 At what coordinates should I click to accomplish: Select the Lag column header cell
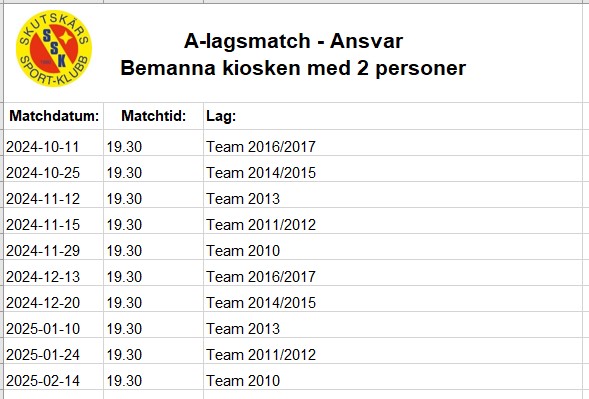393,116
